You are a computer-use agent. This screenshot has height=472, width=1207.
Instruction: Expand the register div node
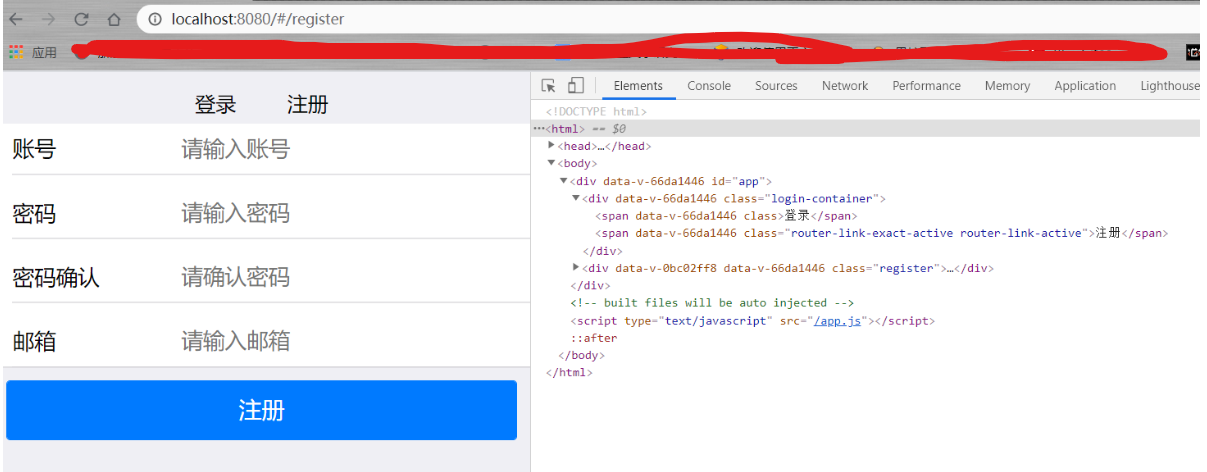576,267
